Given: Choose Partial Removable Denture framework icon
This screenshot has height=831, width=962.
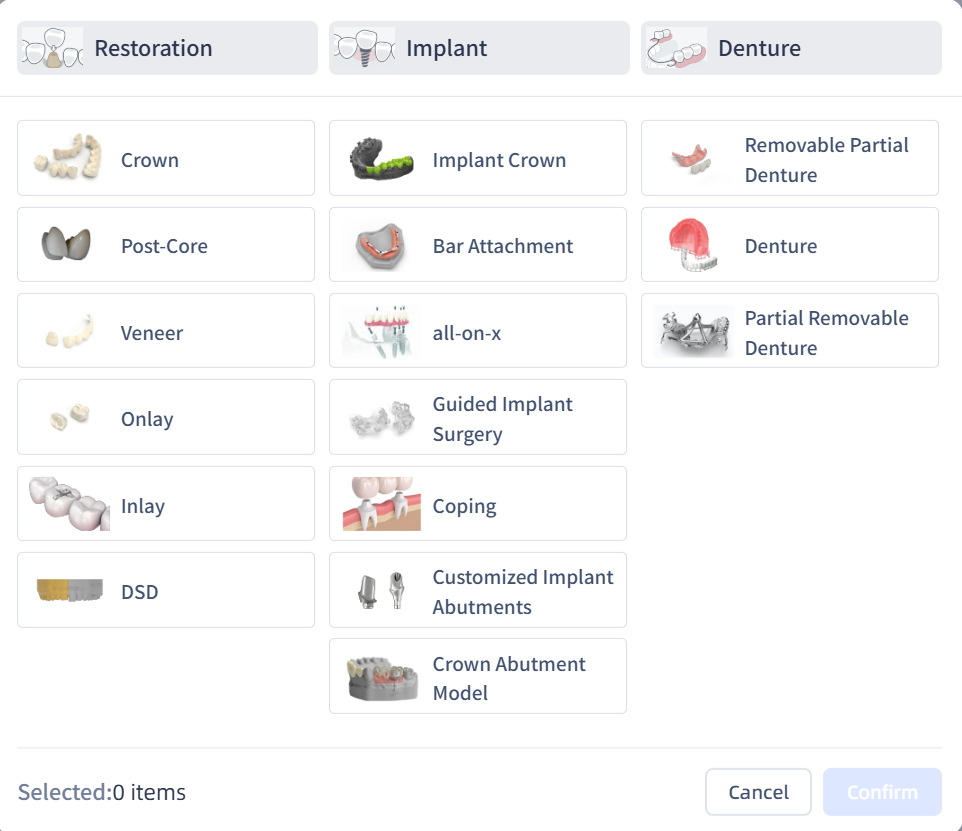Looking at the screenshot, I should (693, 332).
